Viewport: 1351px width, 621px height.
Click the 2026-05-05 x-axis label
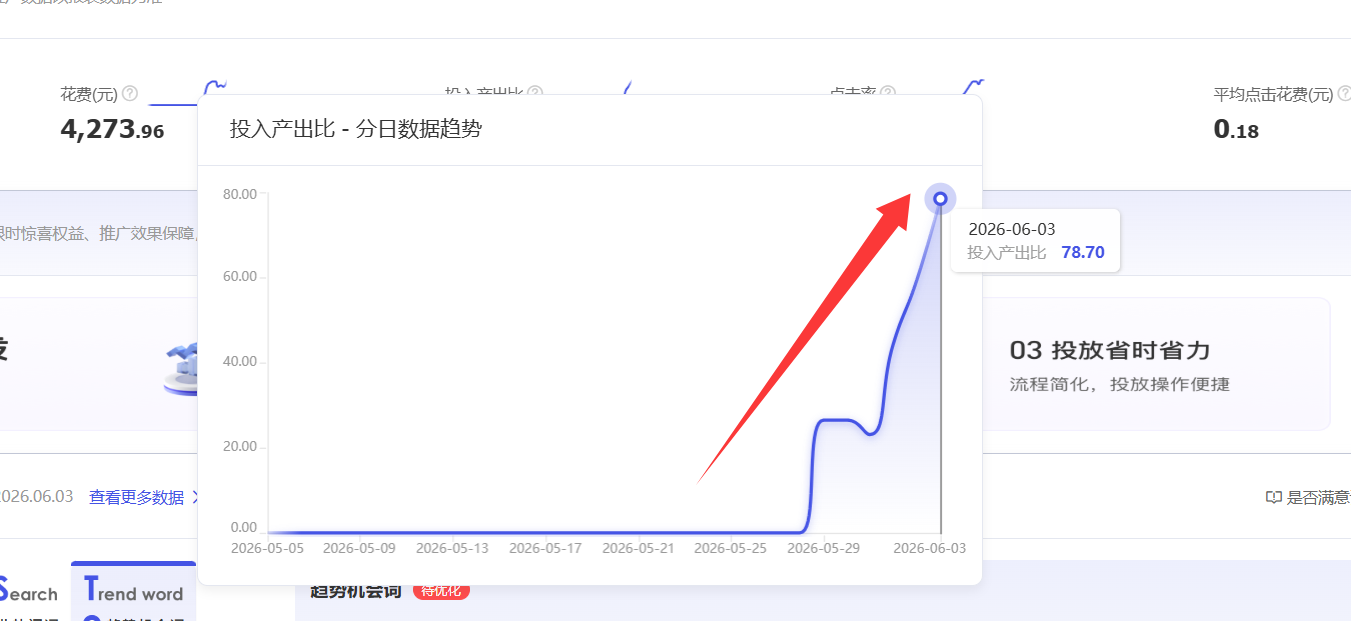(x=267, y=548)
